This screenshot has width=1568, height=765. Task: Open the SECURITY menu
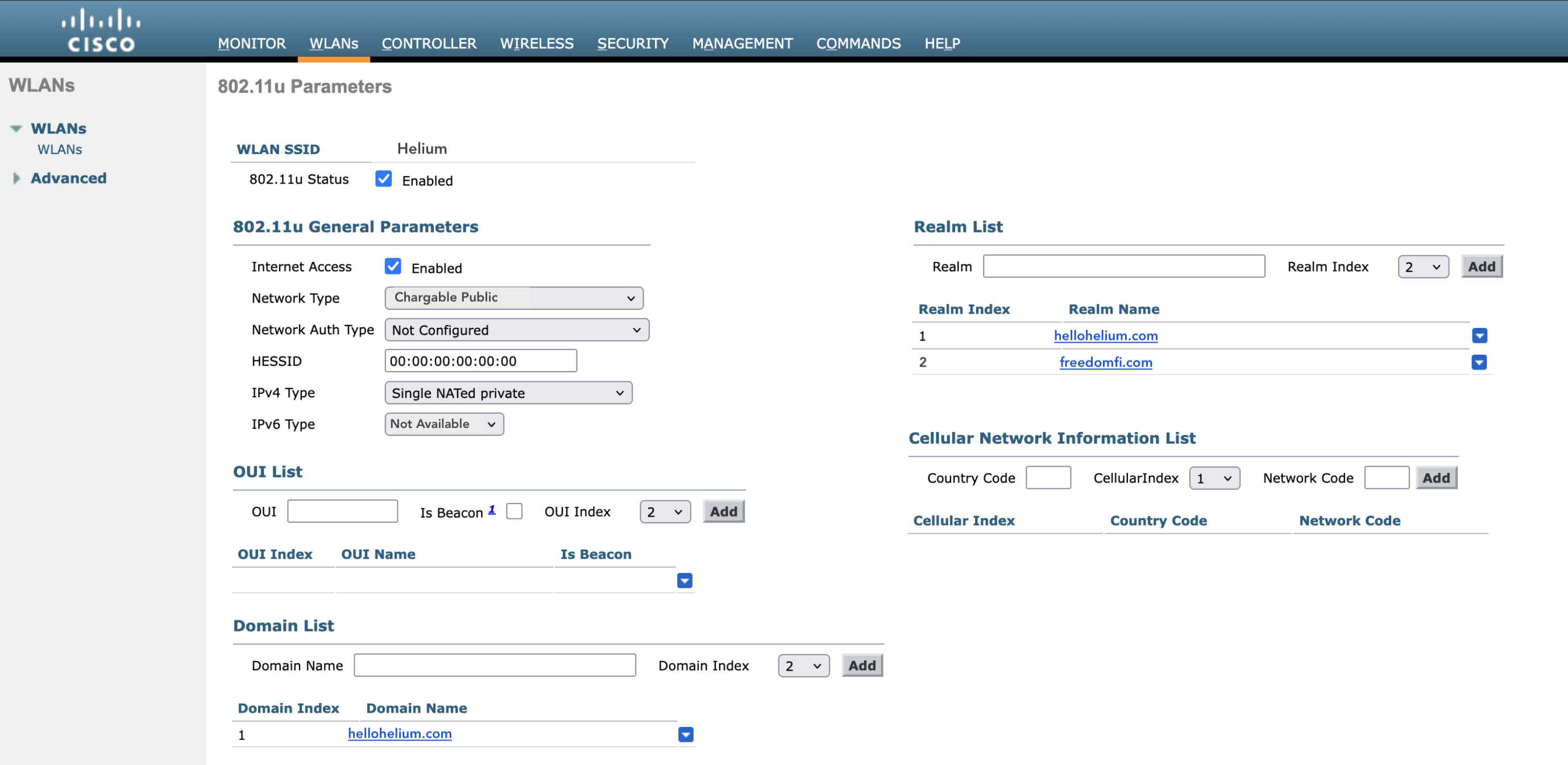pos(632,43)
